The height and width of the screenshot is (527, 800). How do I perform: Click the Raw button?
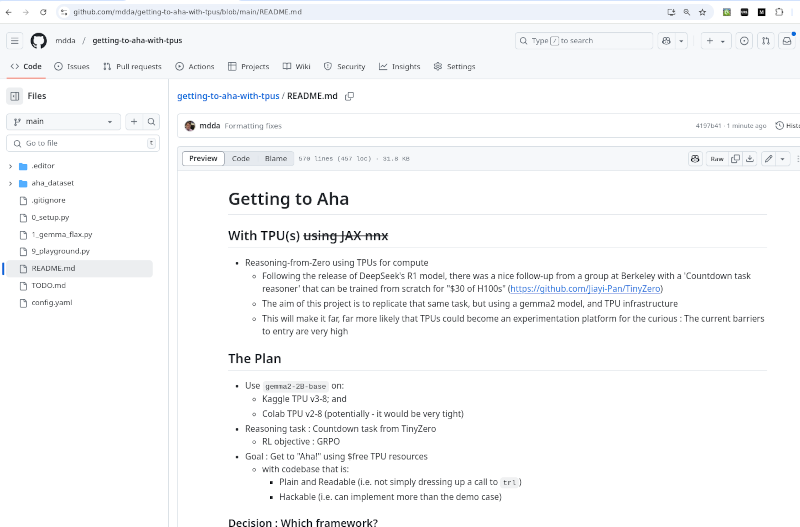click(717, 159)
